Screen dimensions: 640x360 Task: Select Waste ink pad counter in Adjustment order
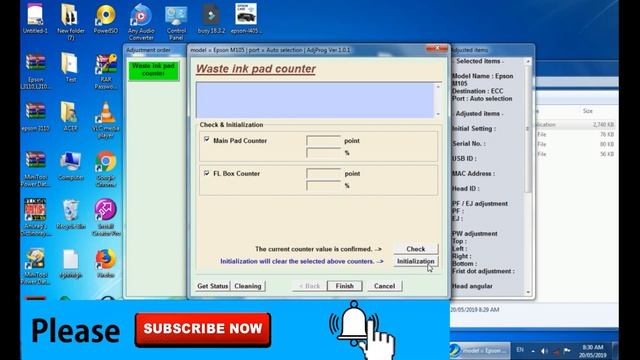click(153, 70)
